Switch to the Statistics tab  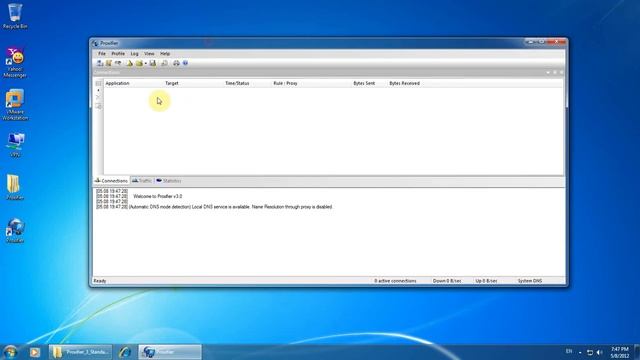pos(169,181)
